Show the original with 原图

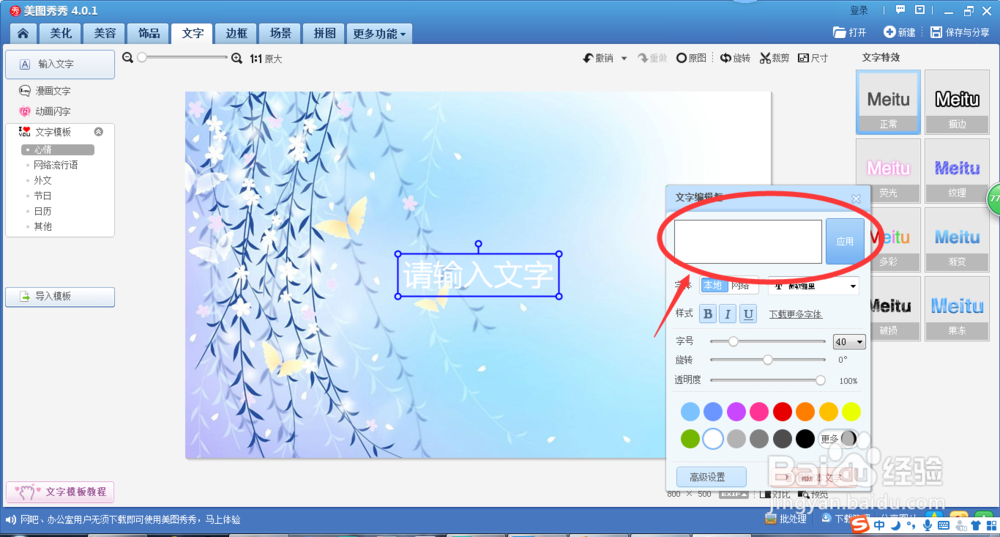click(x=691, y=58)
